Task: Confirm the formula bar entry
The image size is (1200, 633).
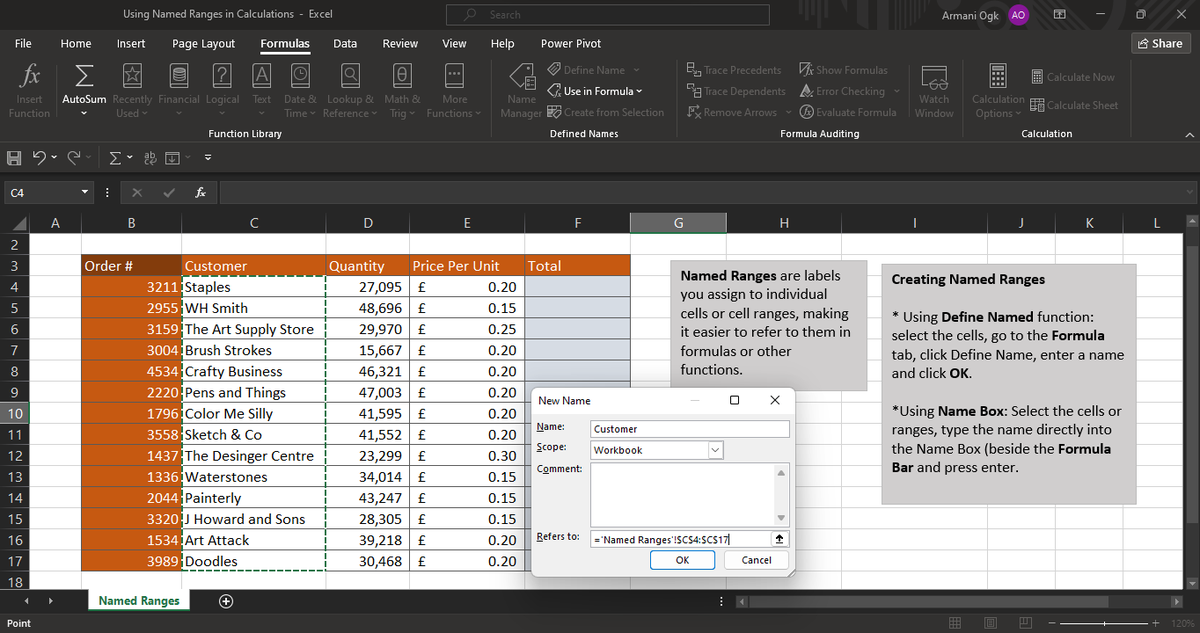Action: pos(167,191)
